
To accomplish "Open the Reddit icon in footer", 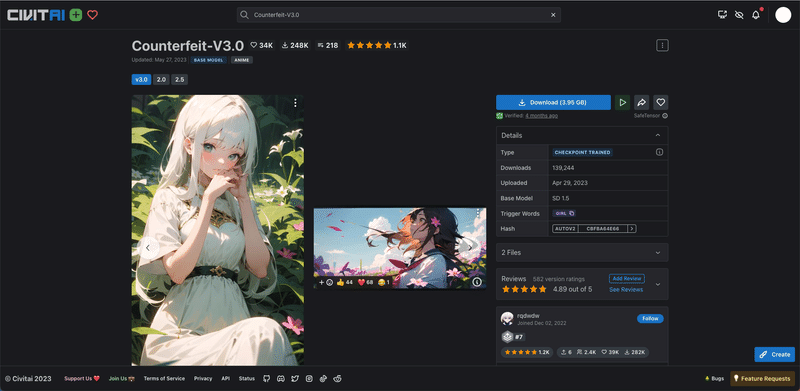I will pos(337,379).
